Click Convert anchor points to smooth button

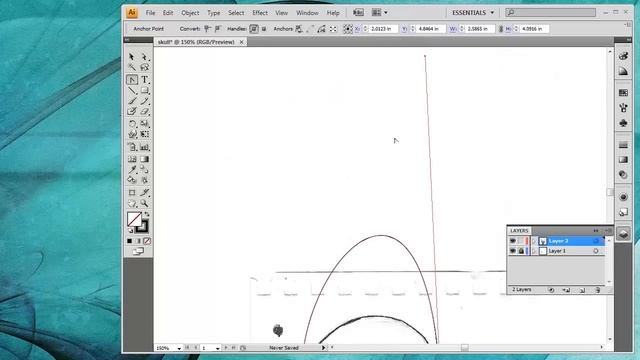coord(218,29)
